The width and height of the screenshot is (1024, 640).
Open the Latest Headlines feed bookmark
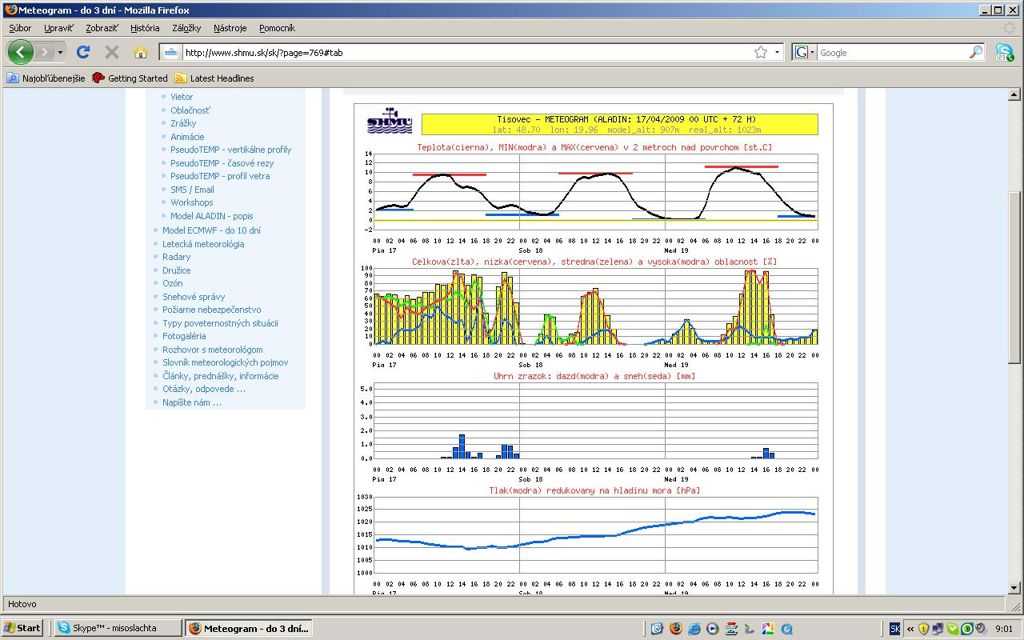214,78
